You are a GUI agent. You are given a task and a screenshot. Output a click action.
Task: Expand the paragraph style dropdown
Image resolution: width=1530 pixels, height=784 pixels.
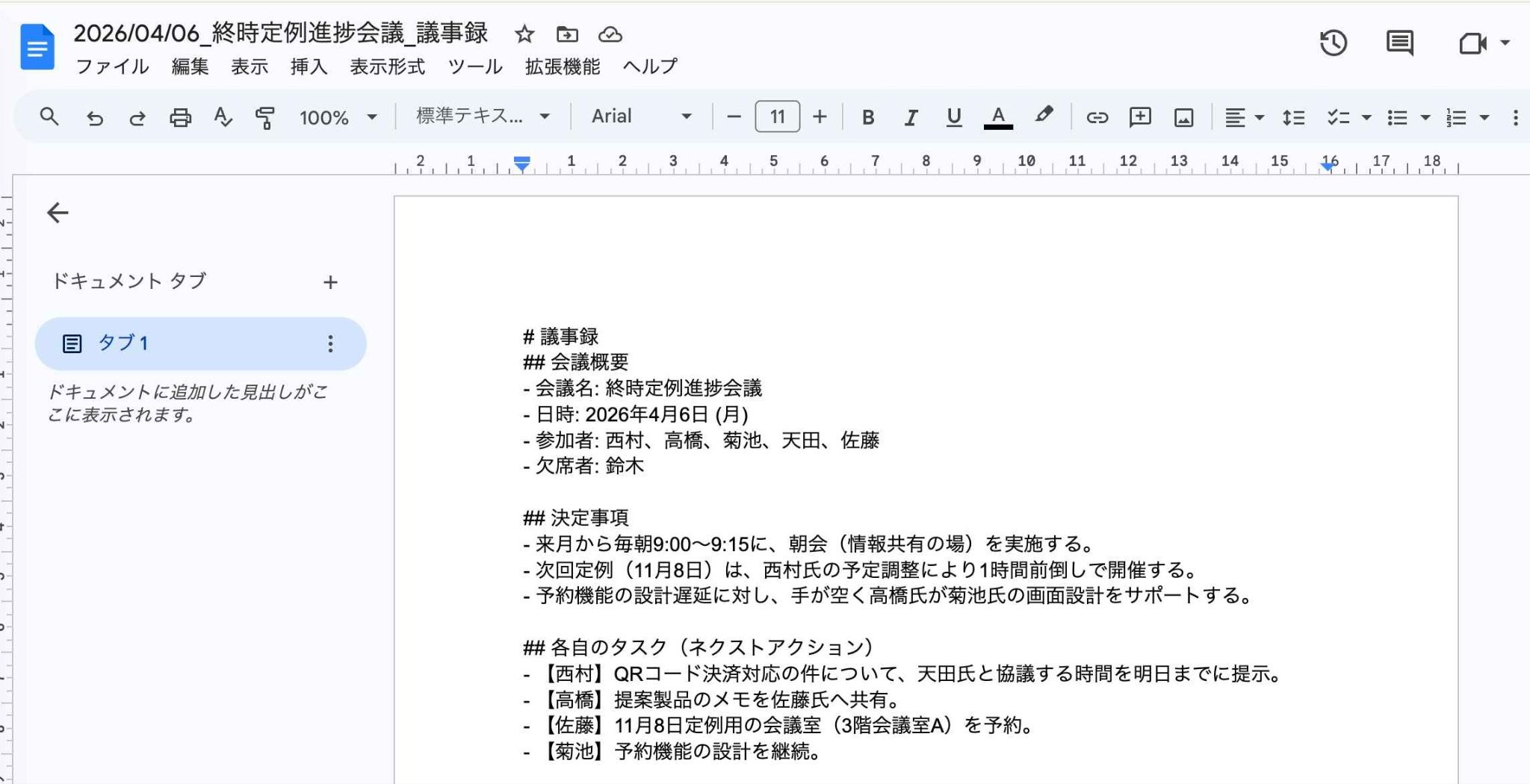point(483,116)
